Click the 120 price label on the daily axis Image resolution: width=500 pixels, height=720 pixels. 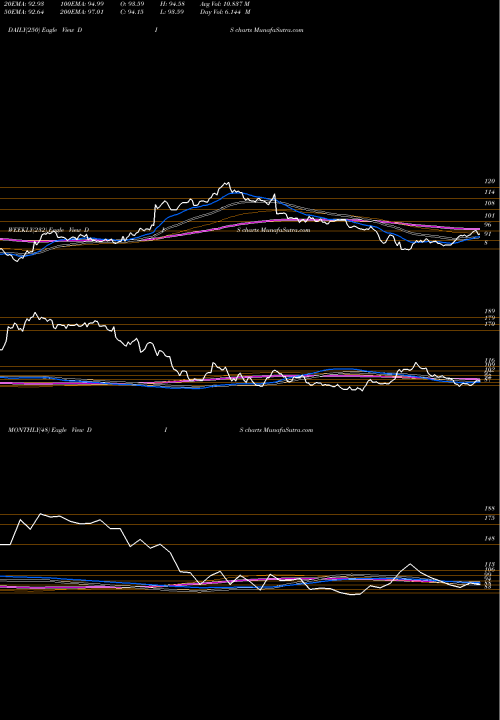(490, 182)
